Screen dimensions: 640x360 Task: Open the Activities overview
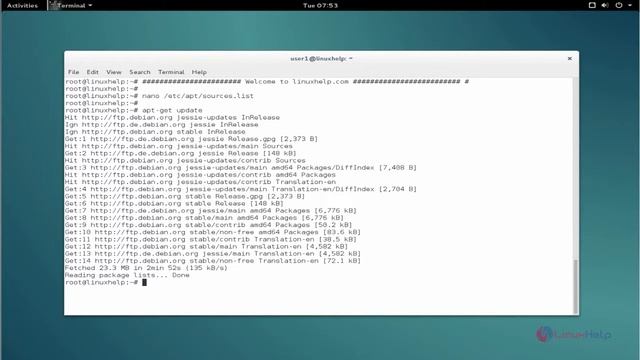[22, 5]
